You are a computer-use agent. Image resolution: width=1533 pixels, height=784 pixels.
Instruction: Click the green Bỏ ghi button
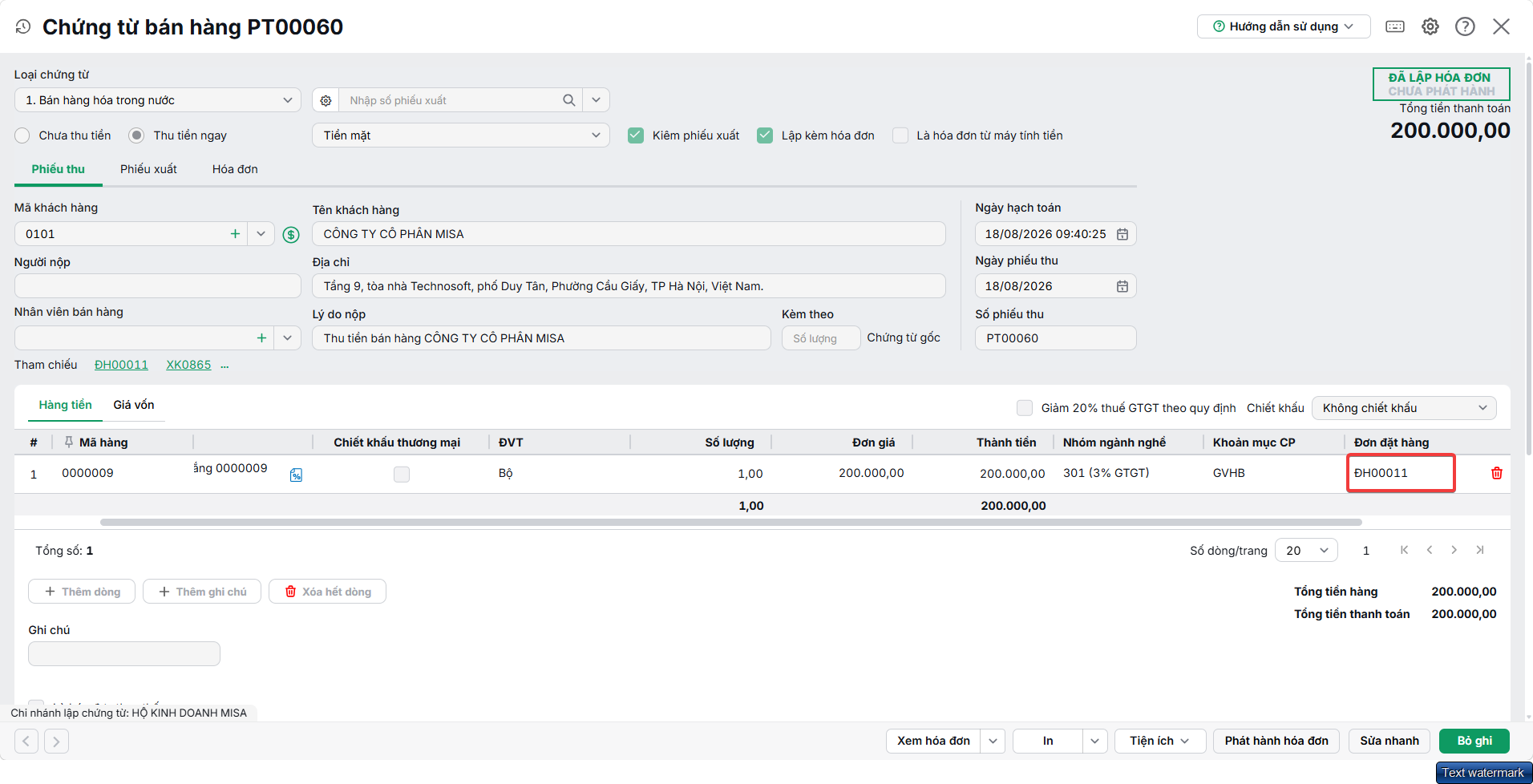tap(1474, 741)
